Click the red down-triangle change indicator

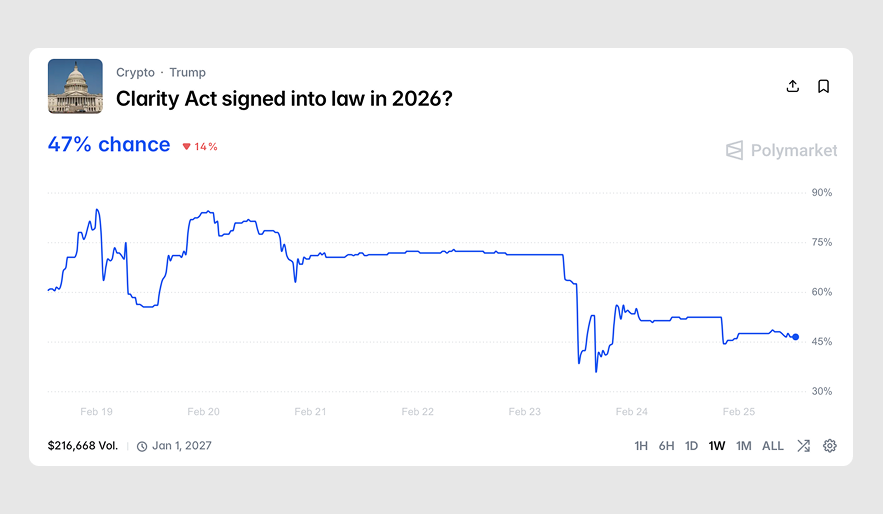click(x=186, y=147)
